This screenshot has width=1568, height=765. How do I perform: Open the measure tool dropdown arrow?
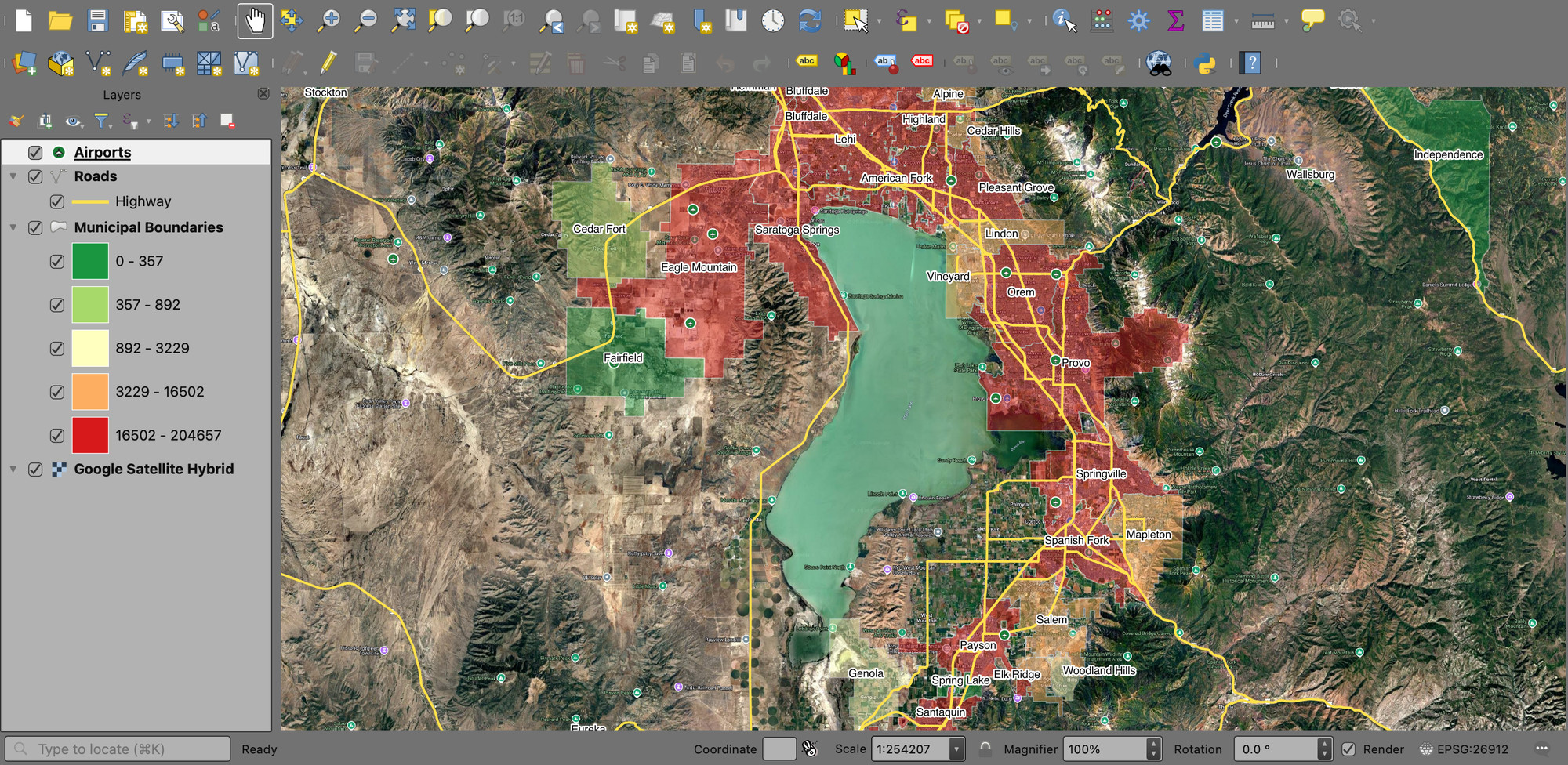pyautogui.click(x=1287, y=21)
